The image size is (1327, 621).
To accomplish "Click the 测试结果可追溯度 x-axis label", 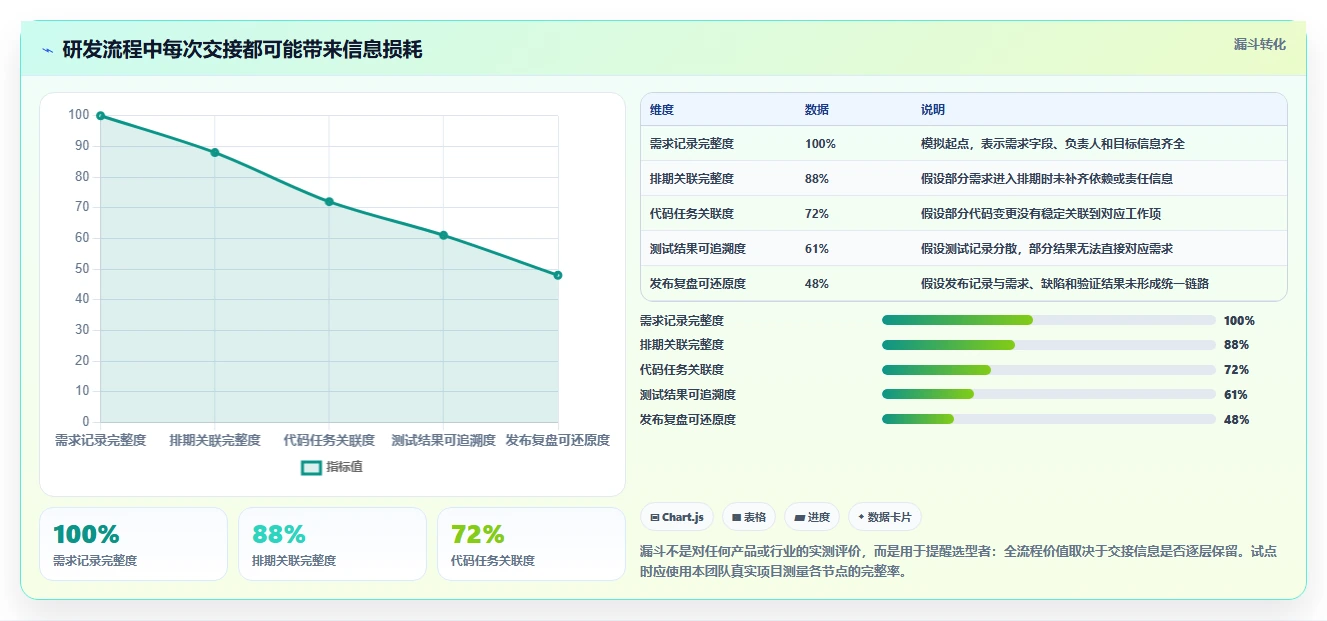I will click(x=443, y=440).
